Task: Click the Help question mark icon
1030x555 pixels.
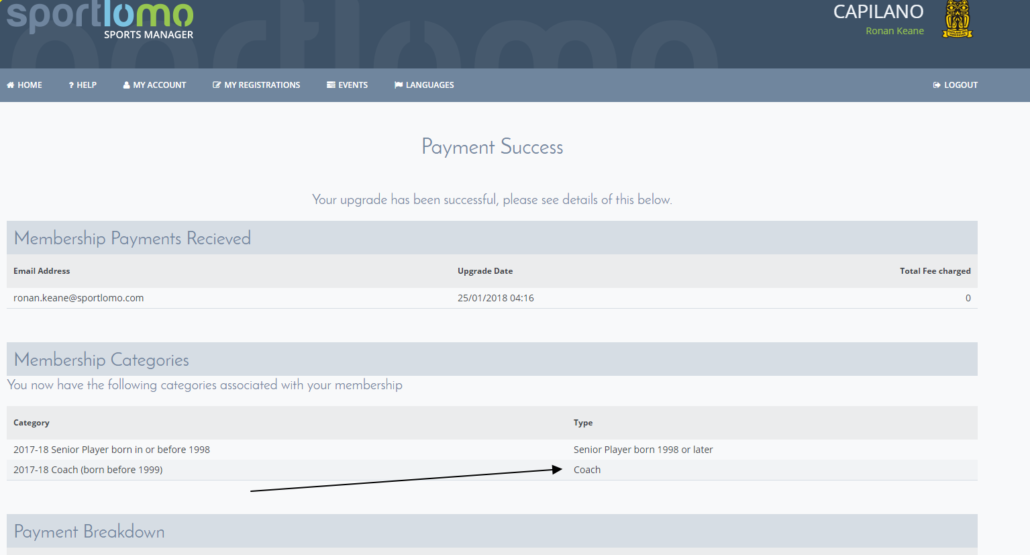Action: pyautogui.click(x=71, y=85)
